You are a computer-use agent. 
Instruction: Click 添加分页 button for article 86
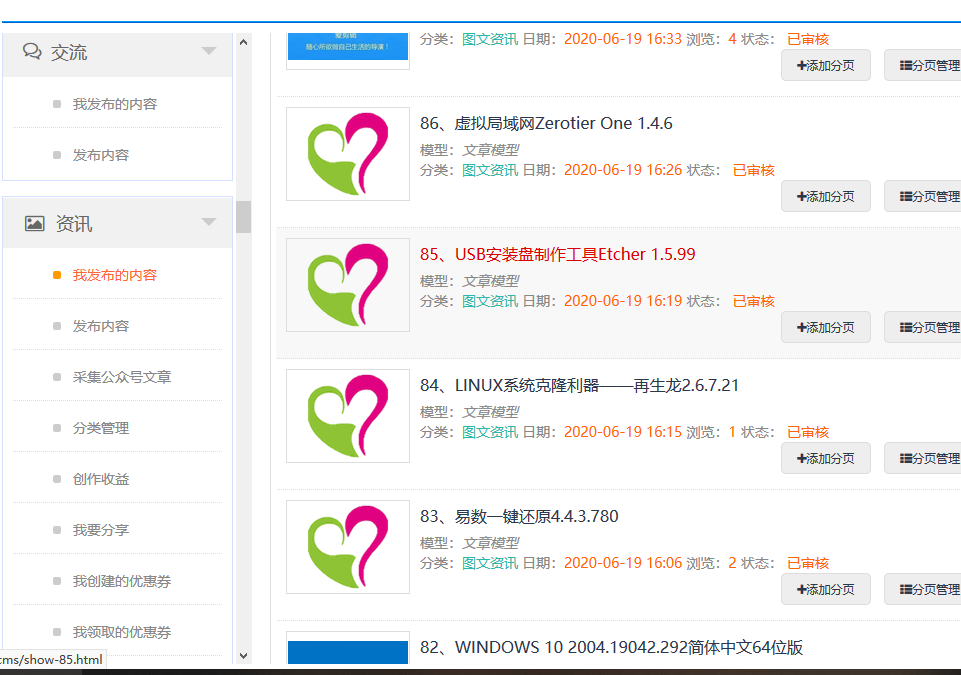coord(825,196)
